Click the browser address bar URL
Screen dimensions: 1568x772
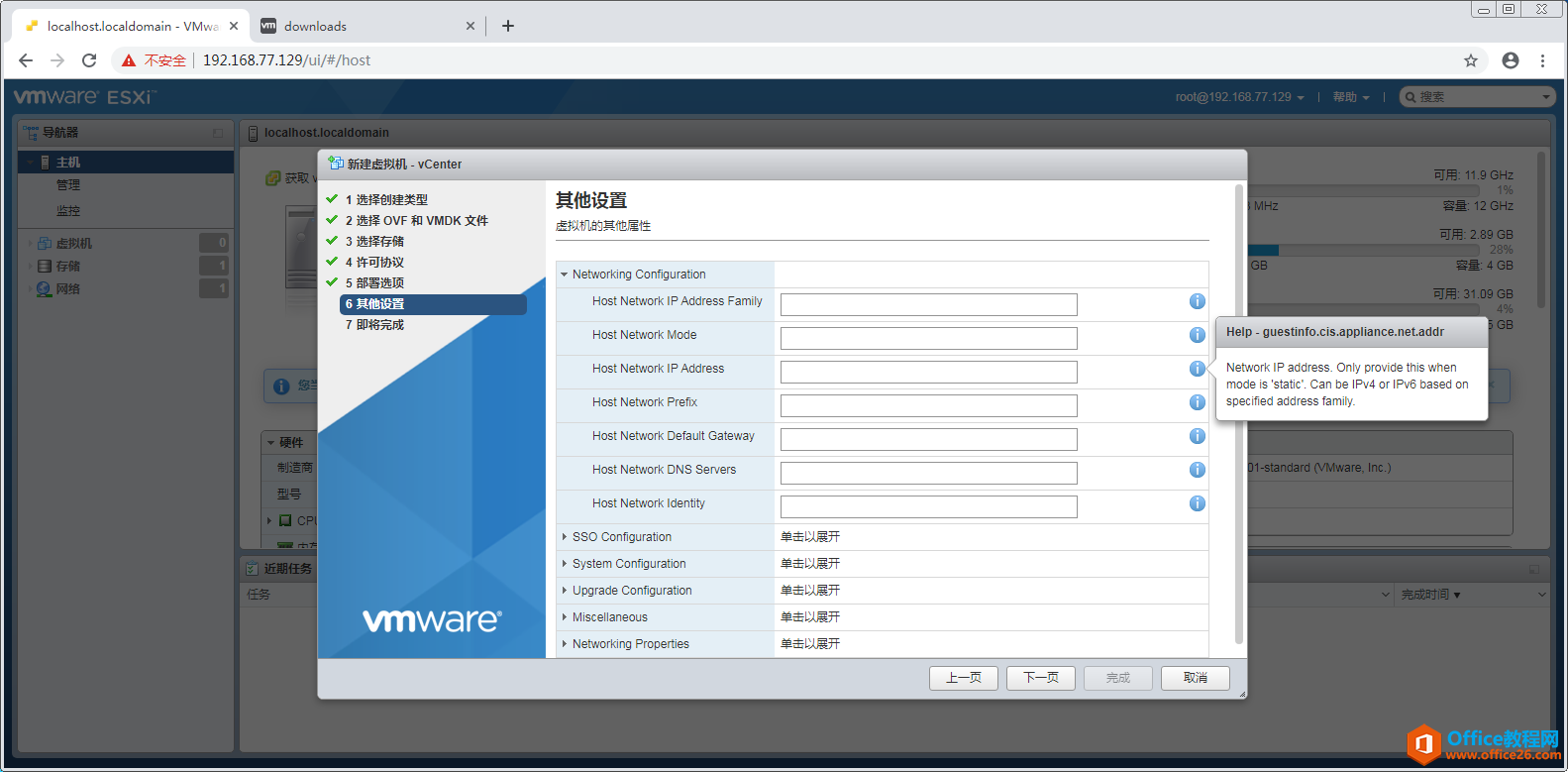(x=286, y=60)
